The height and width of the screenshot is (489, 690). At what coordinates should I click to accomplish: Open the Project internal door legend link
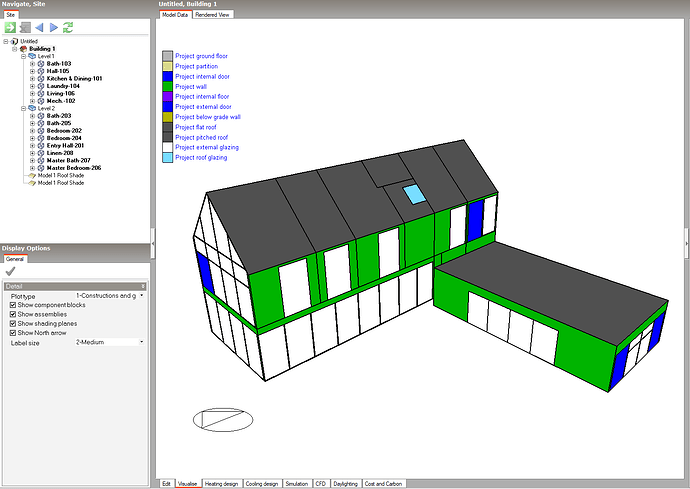(x=202, y=76)
